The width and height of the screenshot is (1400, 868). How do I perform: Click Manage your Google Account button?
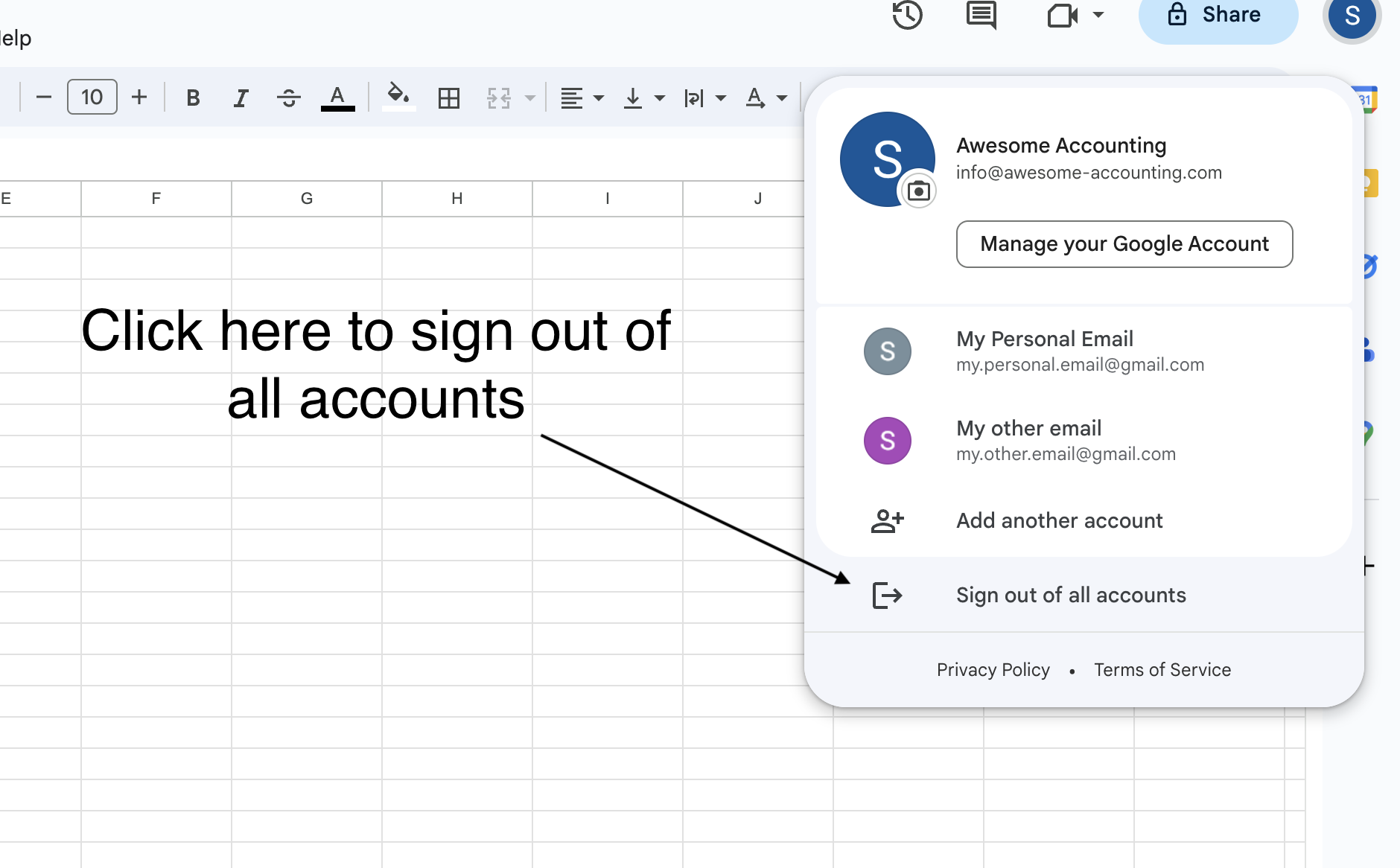(1124, 244)
